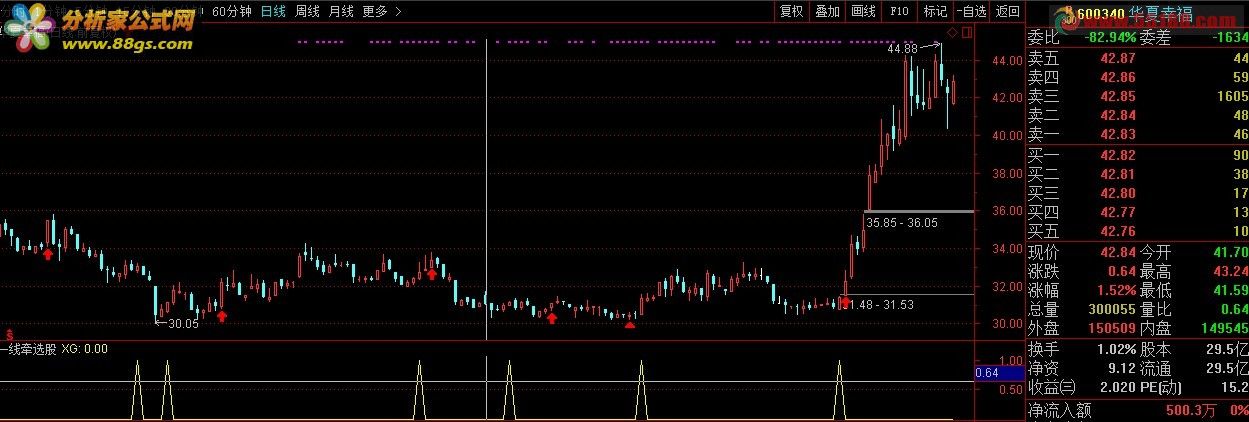
Task: Click 卖二 price 42.84
Action: (x=1117, y=115)
